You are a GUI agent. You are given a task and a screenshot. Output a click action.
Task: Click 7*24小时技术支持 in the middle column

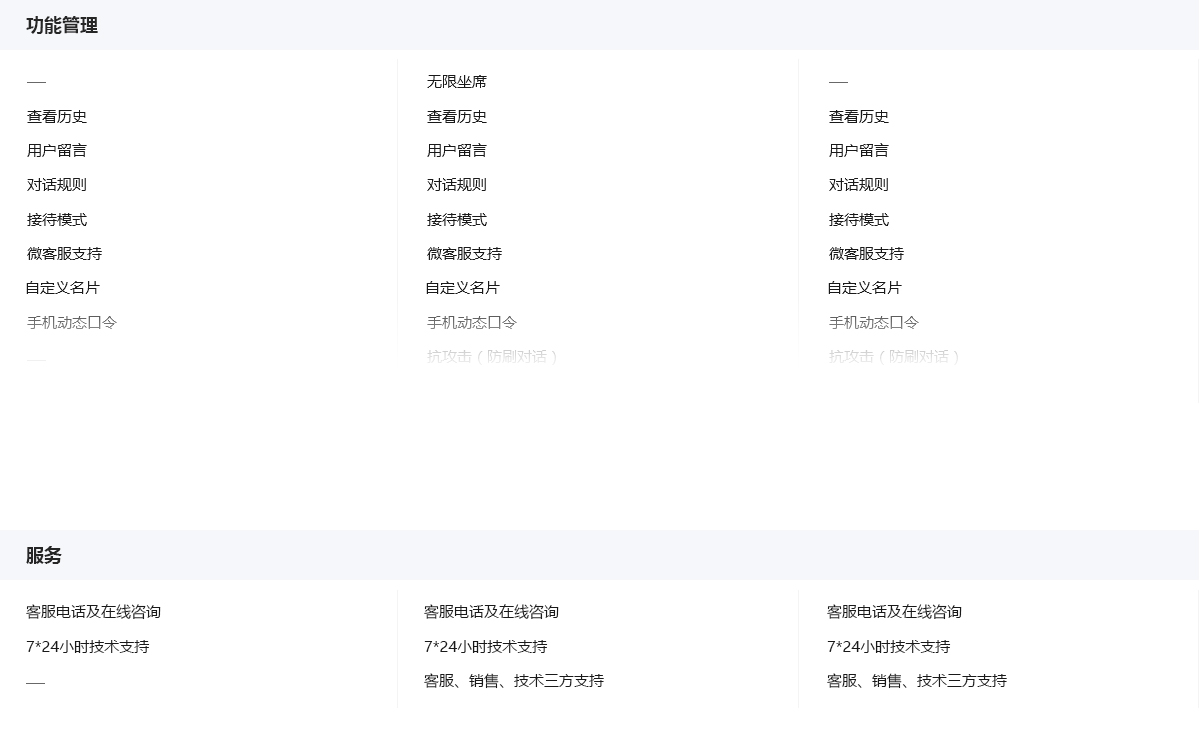point(485,647)
